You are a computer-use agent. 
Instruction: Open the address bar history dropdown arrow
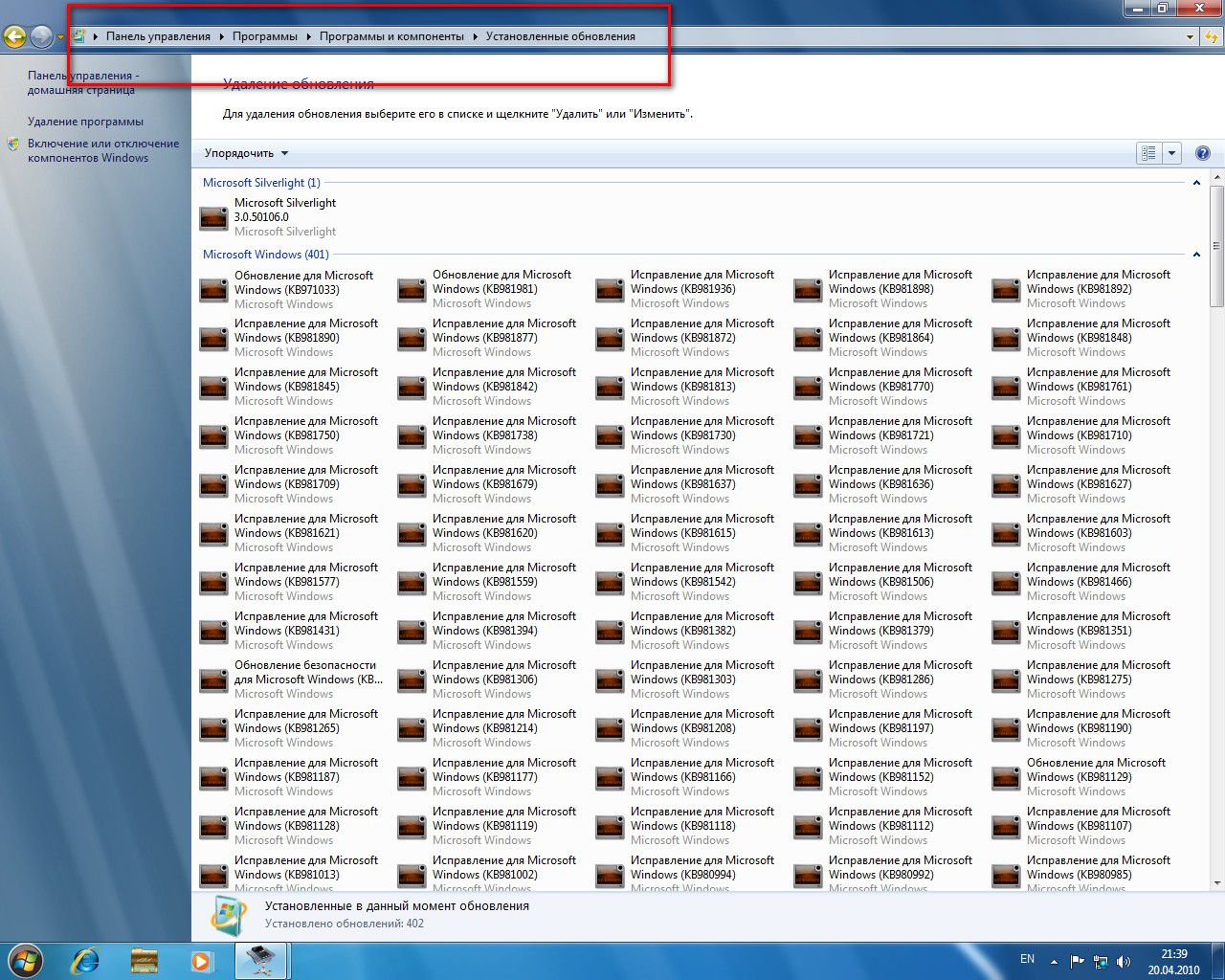[x=1190, y=36]
